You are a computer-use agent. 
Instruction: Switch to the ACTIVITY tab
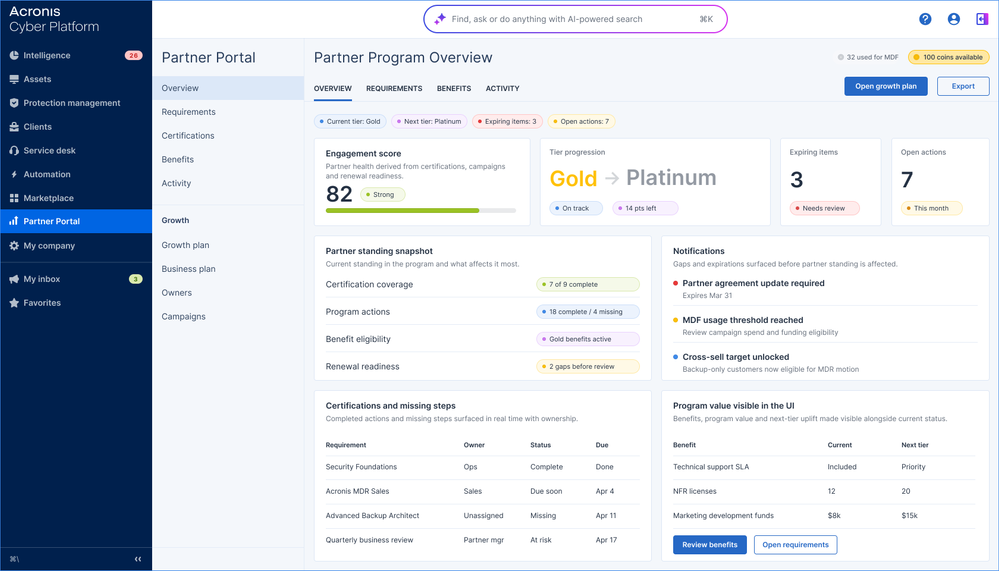(x=503, y=89)
